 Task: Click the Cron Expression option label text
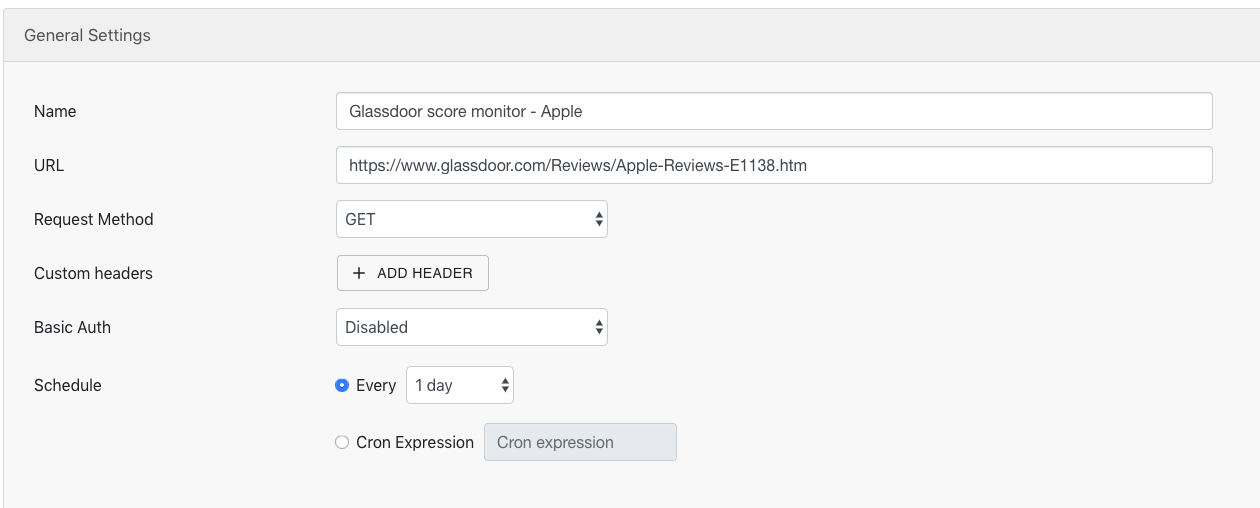tap(415, 442)
